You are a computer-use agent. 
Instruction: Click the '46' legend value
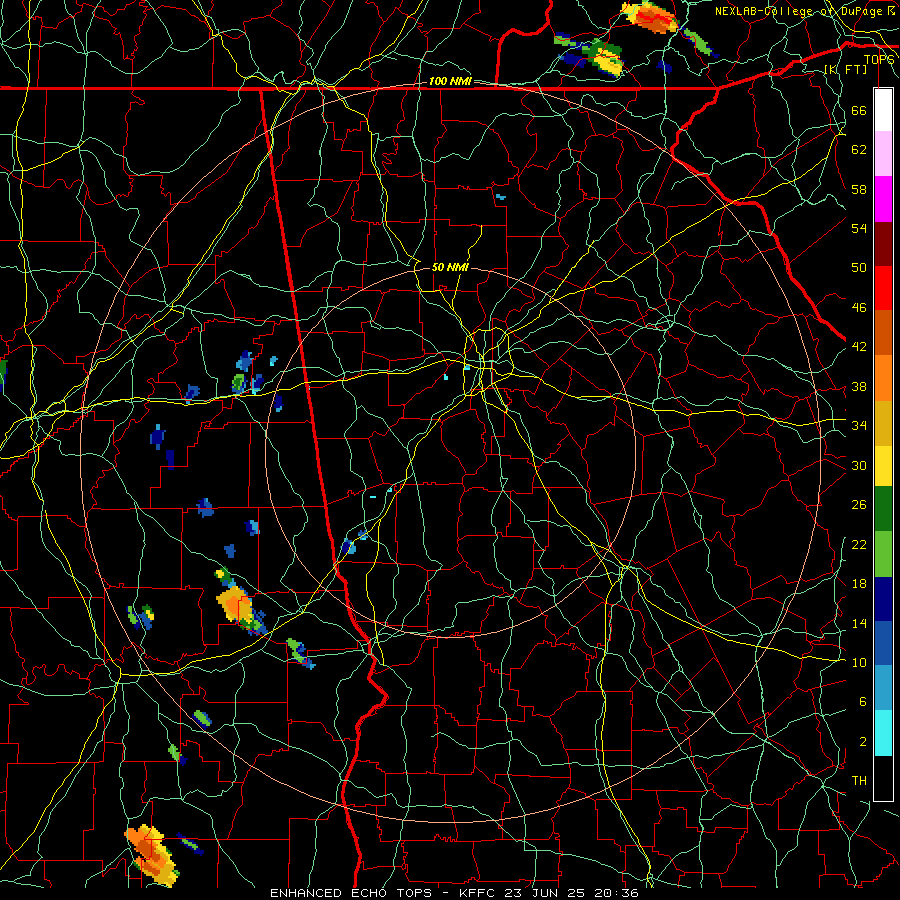(859, 308)
